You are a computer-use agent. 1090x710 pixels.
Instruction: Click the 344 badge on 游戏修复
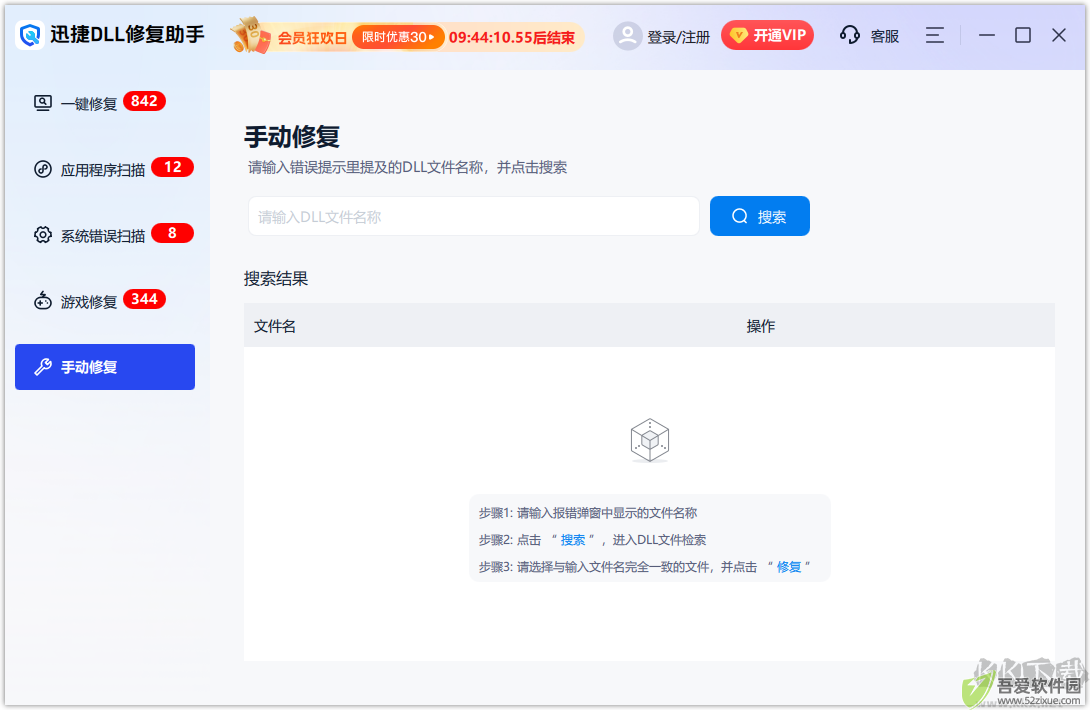tap(145, 299)
